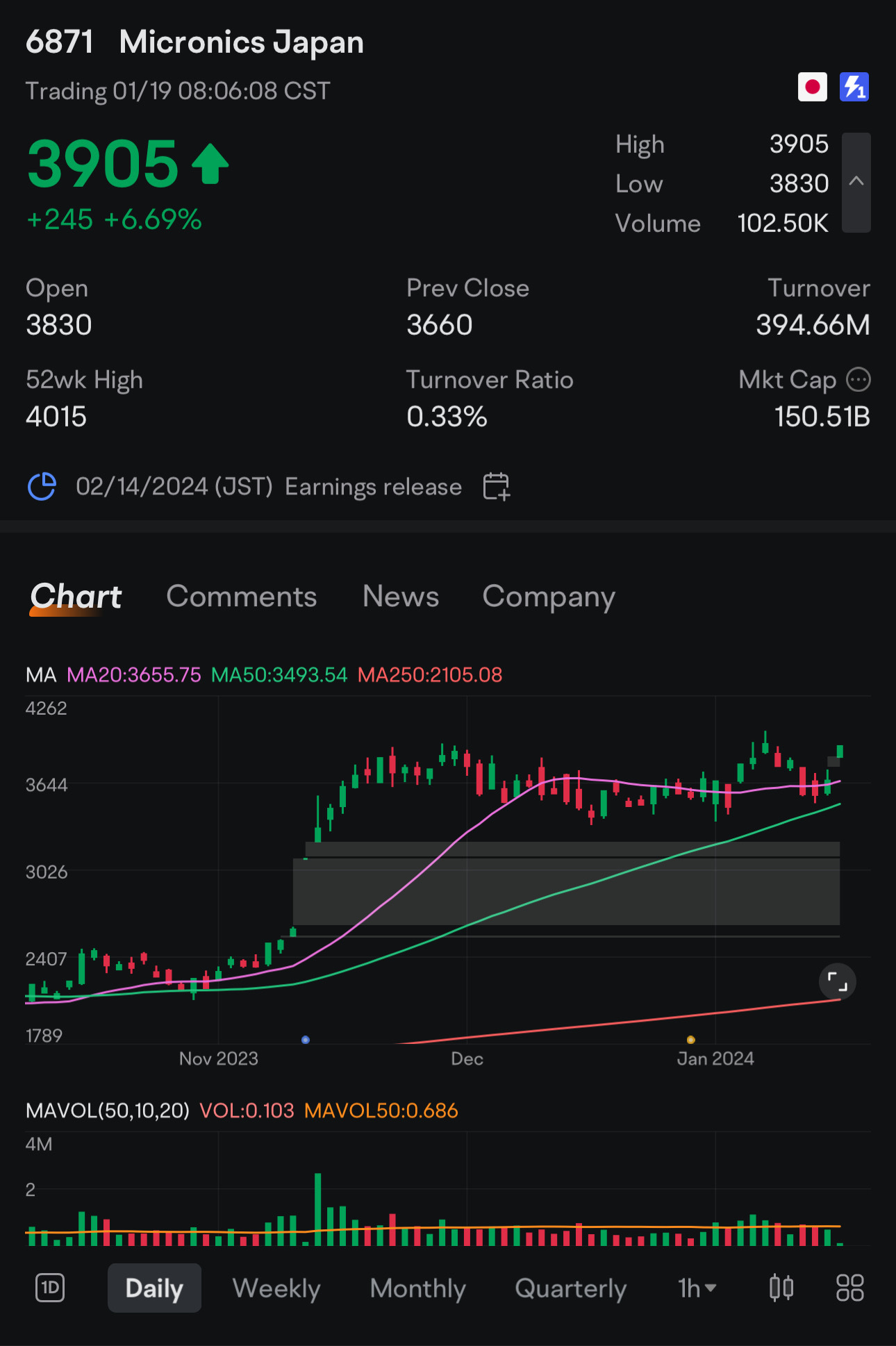
Task: Tap the blue event marker on chart
Action: 306,1040
